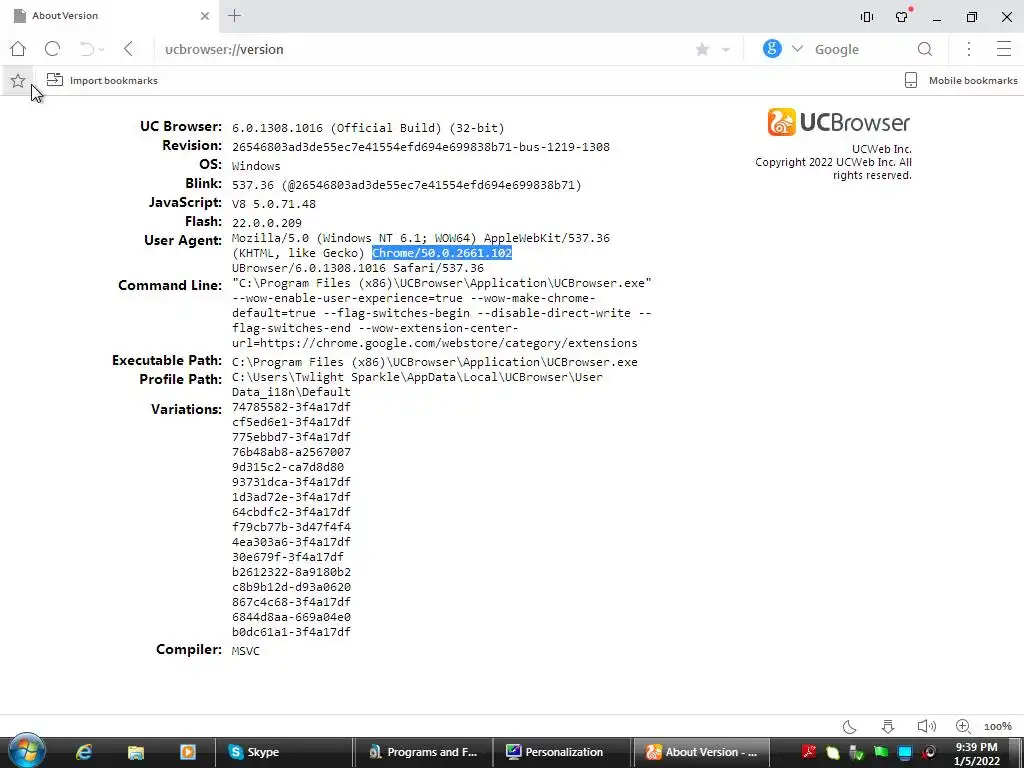Click variation 74785582-3f4a17df
Screen dimensions: 1024x768
(291, 407)
